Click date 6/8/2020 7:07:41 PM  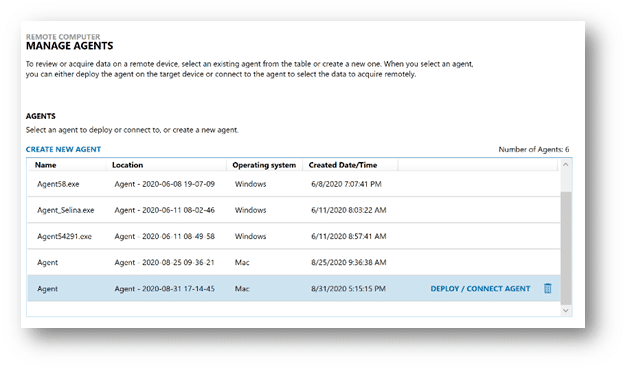(346, 184)
